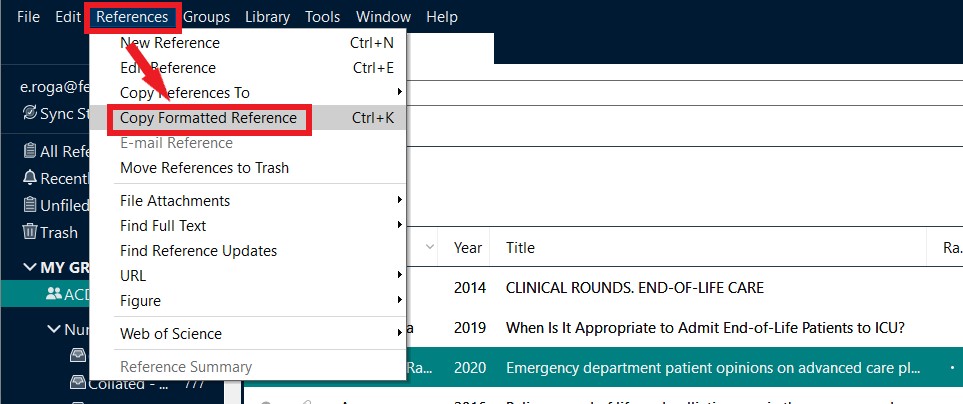Open the Collated group tray icon
The width and height of the screenshot is (963, 404).
pyautogui.click(x=77, y=384)
